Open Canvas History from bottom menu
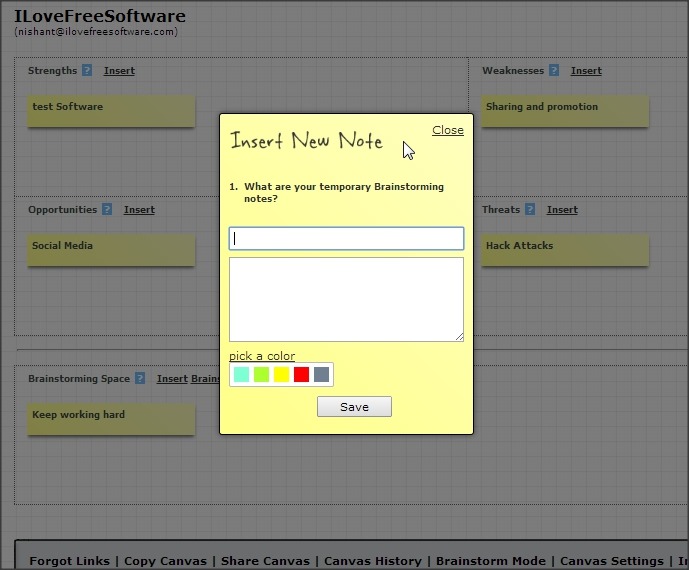Screen dimensions: 689x570 point(372,561)
